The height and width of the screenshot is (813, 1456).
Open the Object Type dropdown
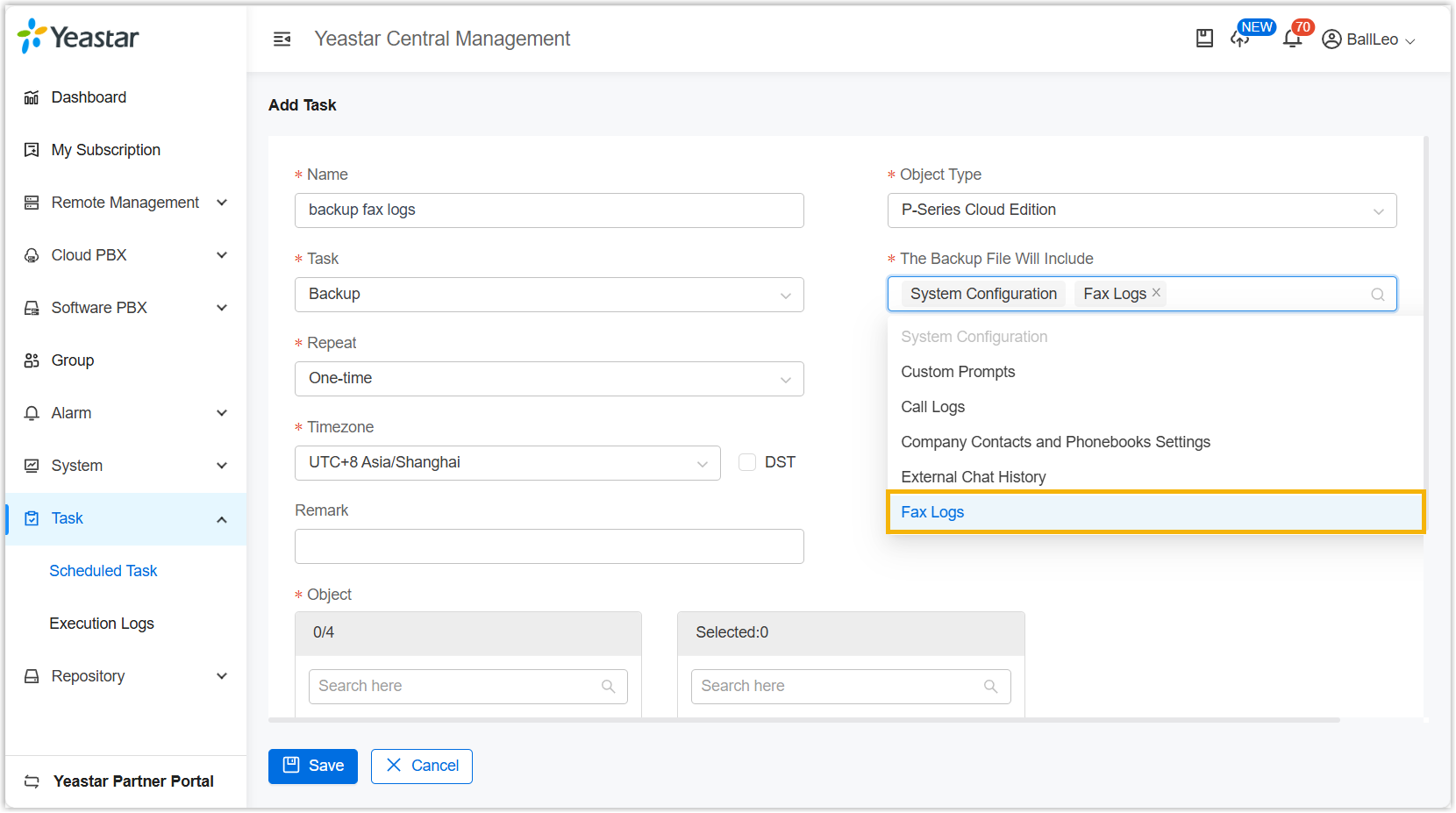1141,210
